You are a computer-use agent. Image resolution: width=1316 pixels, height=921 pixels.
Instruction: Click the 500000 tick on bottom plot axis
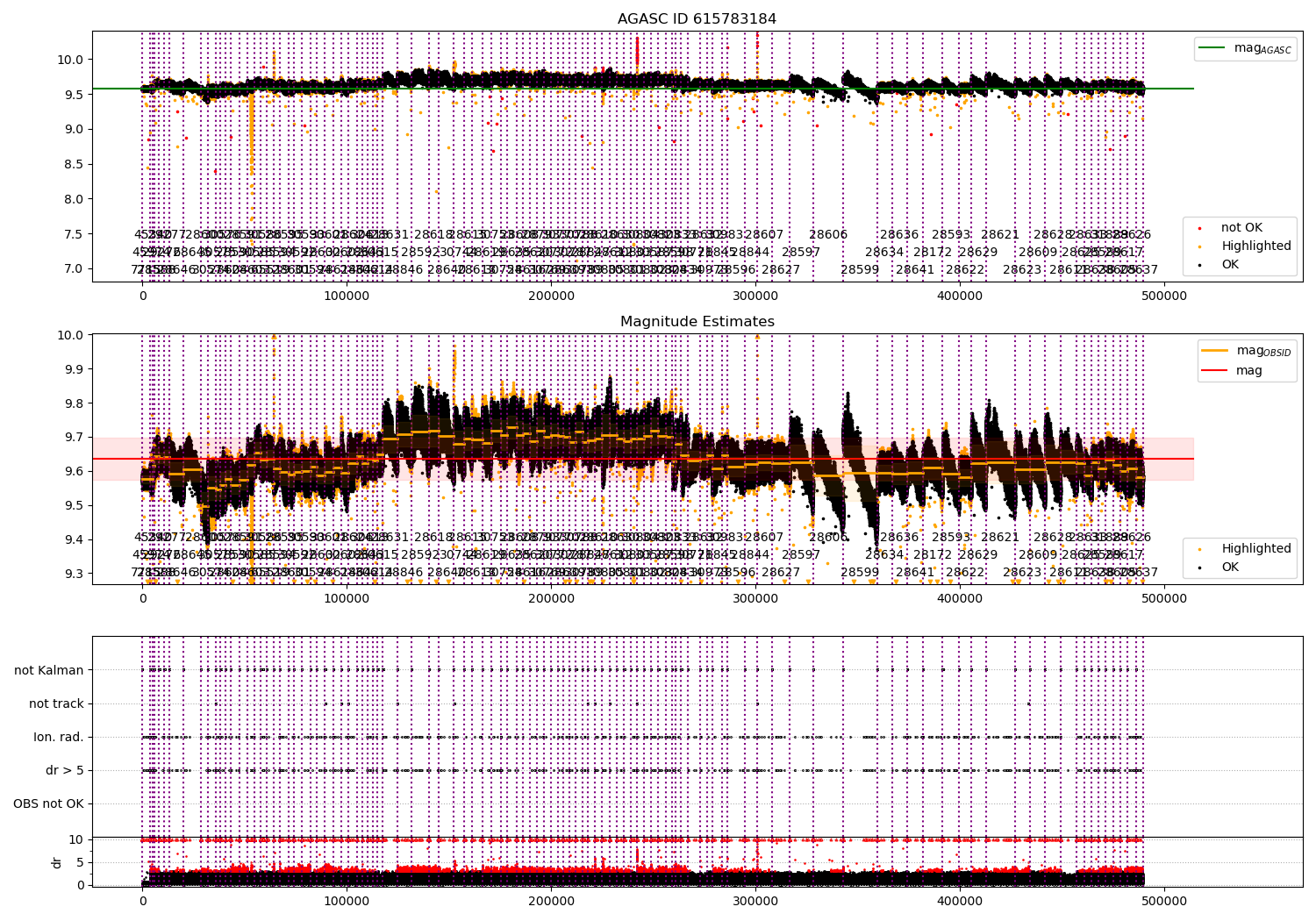pyautogui.click(x=1164, y=901)
